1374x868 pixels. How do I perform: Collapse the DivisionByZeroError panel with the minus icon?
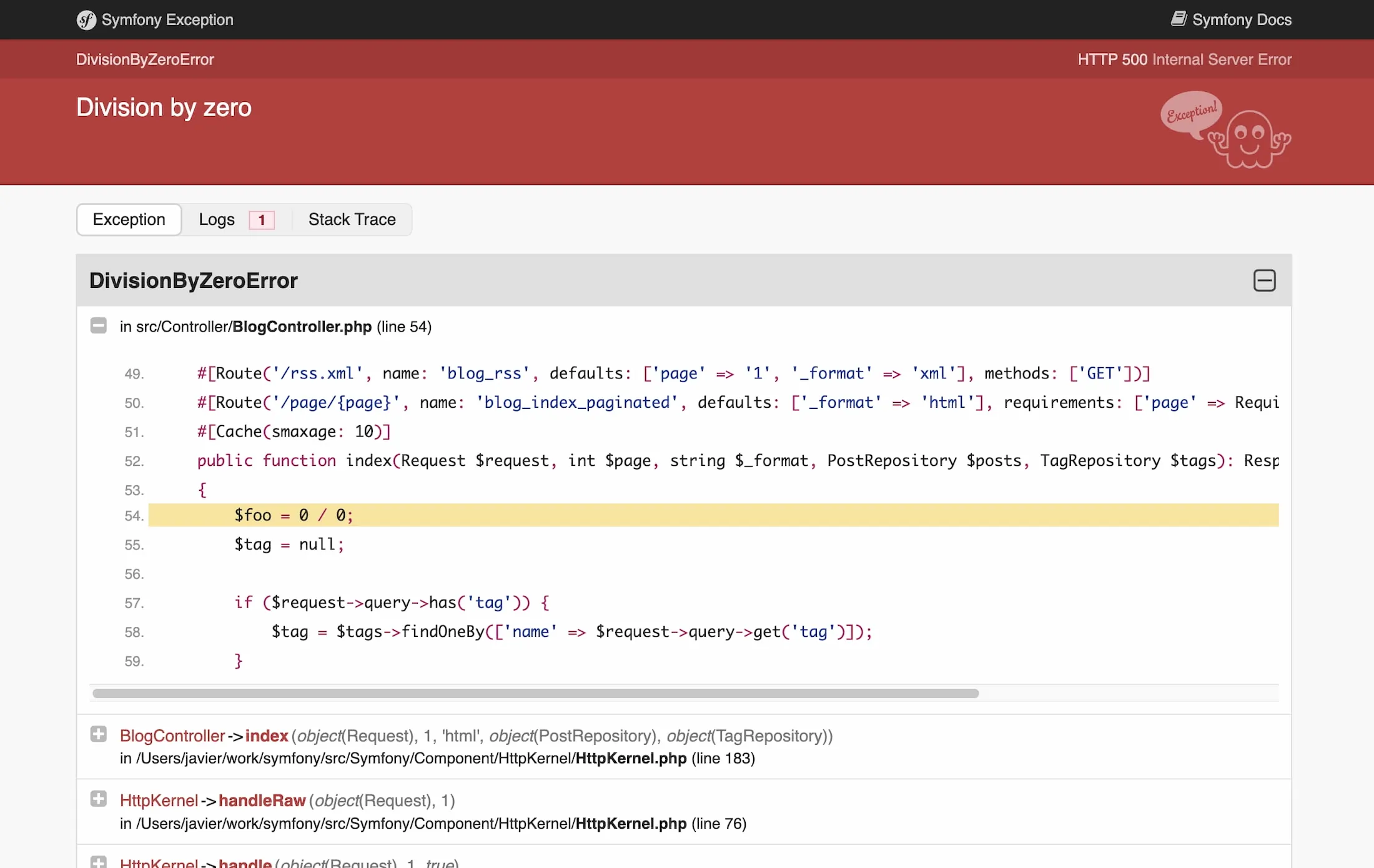click(x=1265, y=280)
